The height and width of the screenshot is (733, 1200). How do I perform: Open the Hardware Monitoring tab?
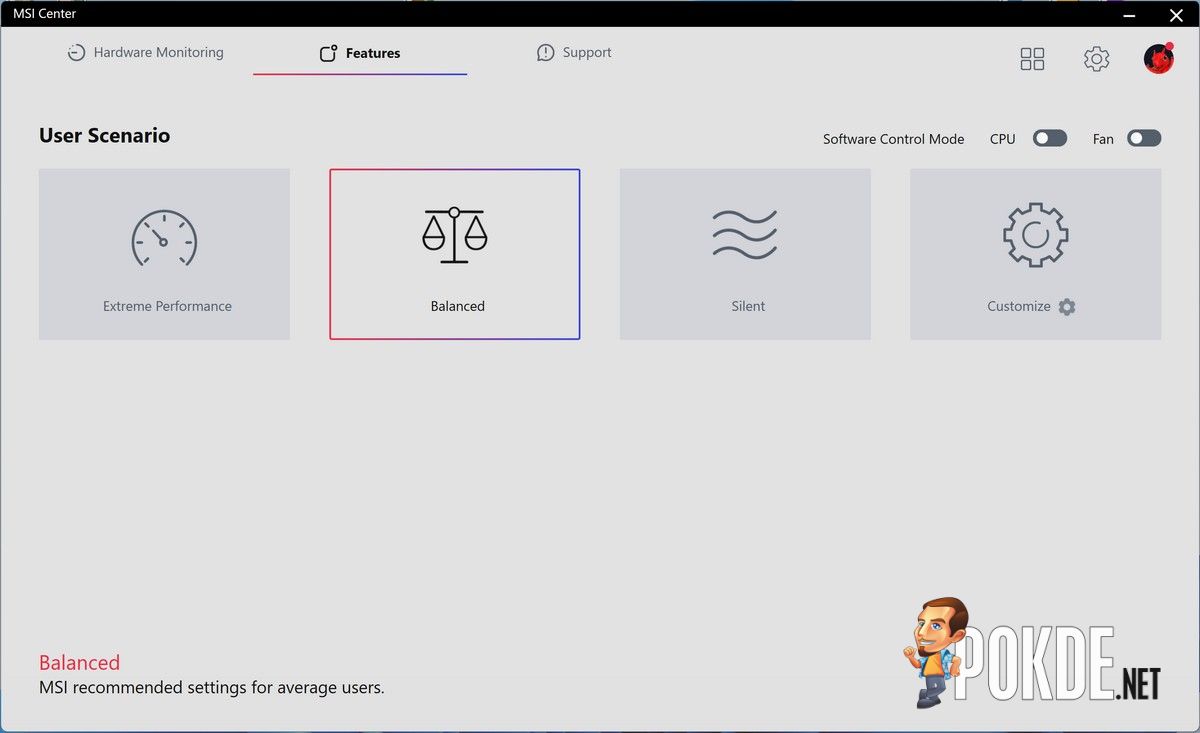tap(145, 53)
